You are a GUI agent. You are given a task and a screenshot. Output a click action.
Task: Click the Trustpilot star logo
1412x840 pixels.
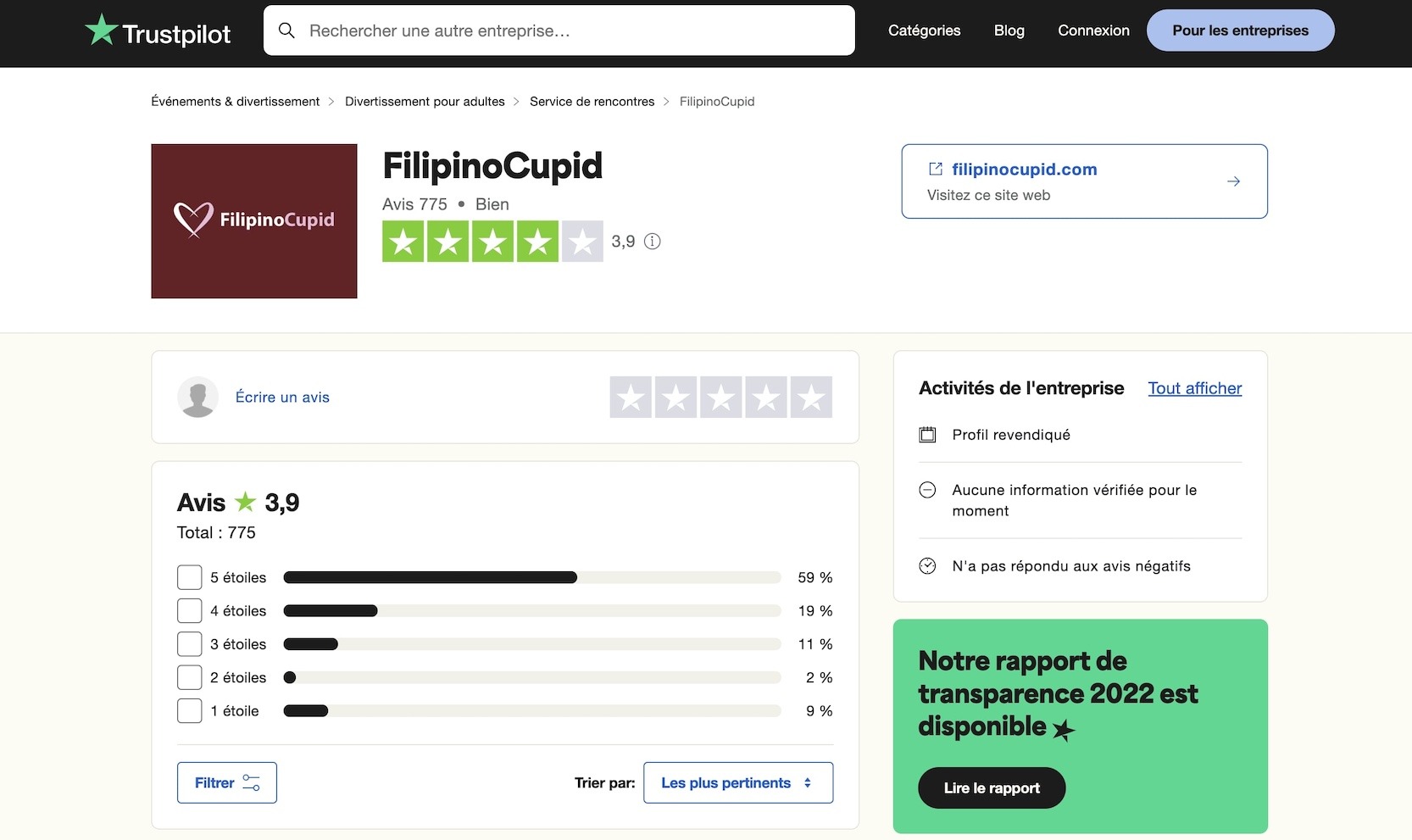102,30
